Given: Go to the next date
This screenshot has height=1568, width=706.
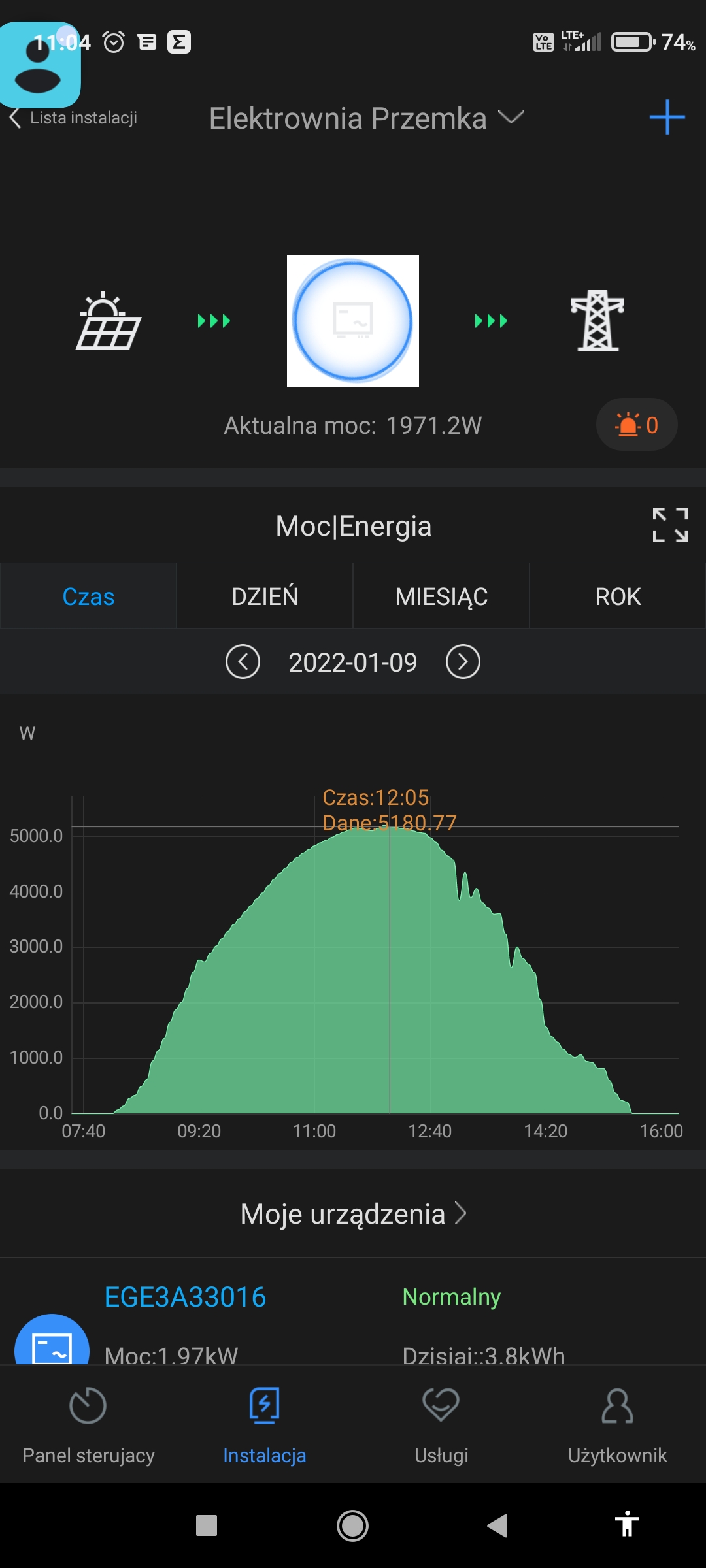Looking at the screenshot, I should pyautogui.click(x=463, y=662).
